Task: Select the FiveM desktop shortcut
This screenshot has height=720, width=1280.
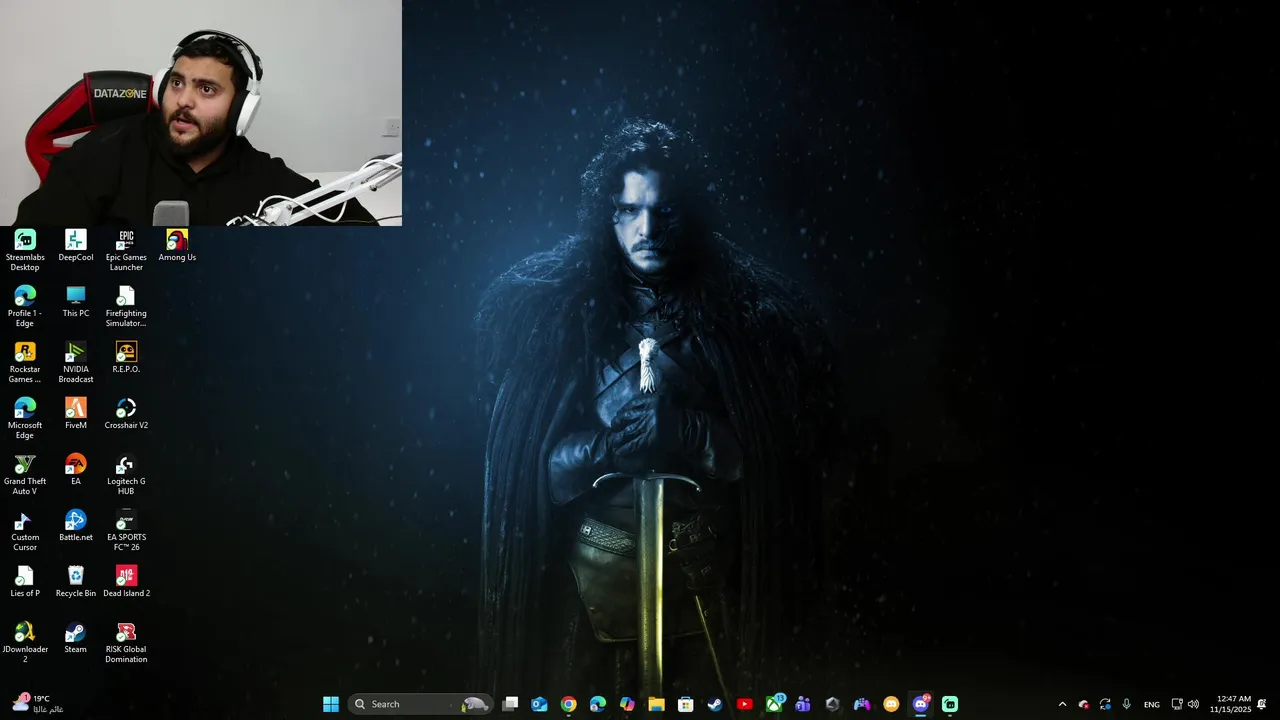Action: (x=76, y=414)
